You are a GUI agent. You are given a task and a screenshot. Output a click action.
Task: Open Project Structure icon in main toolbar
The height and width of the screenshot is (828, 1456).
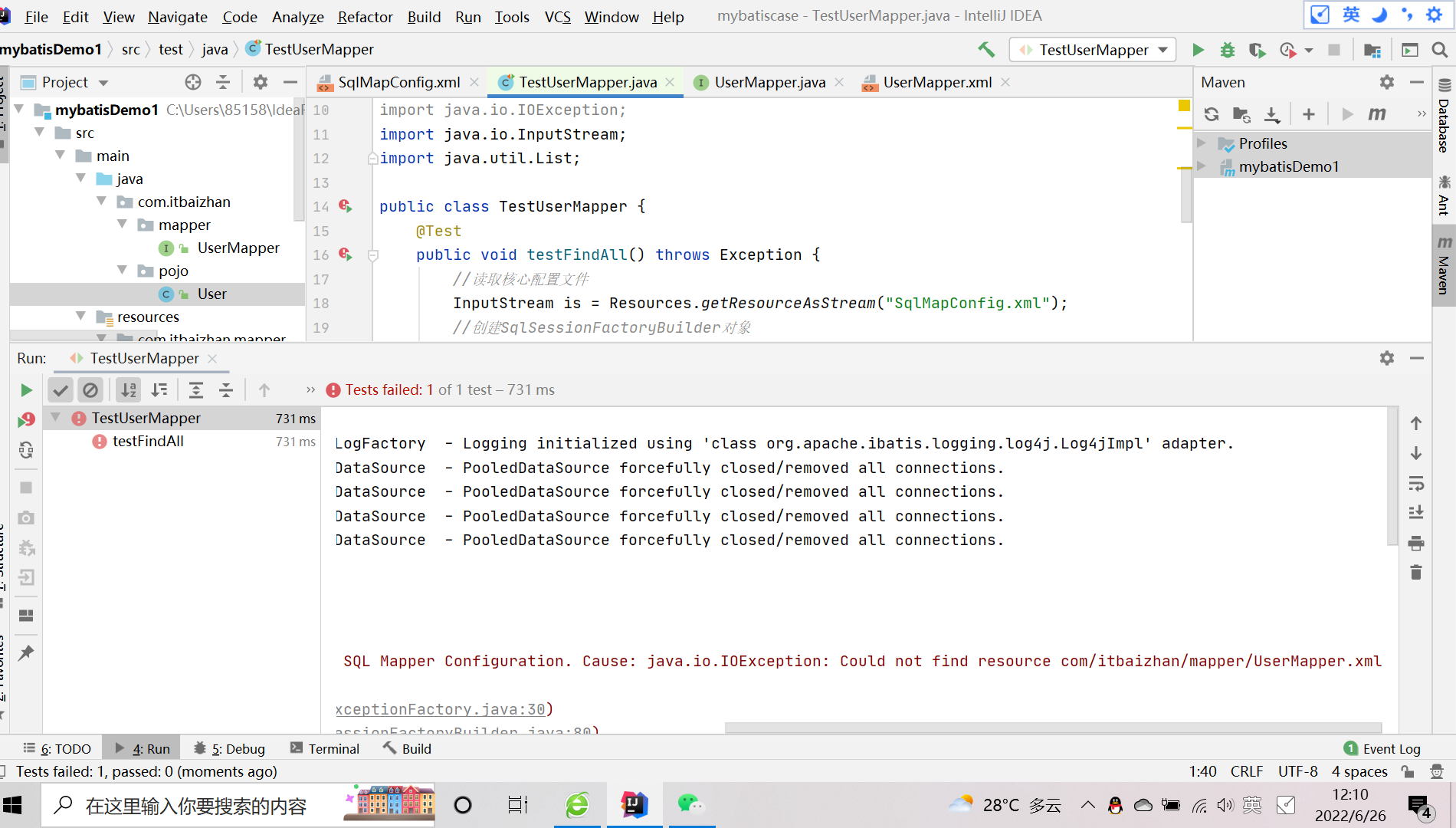1372,50
